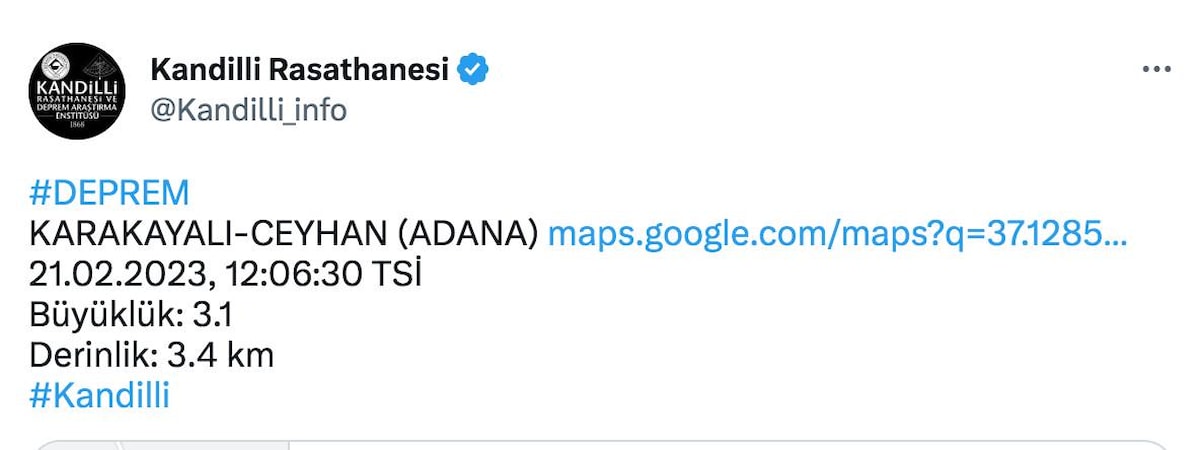The height and width of the screenshot is (450, 1200).
Task: Follow the maps.google.com location link
Action: click(x=837, y=234)
